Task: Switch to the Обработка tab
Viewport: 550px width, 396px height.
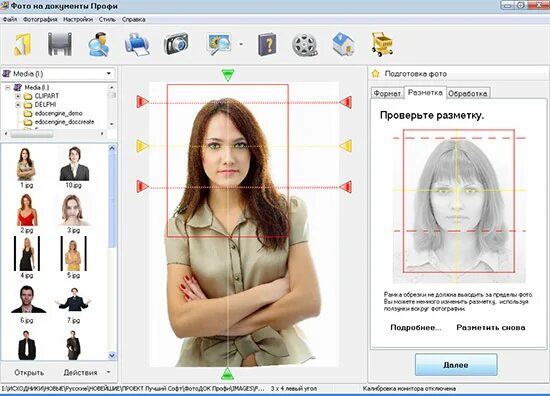Action: (x=468, y=93)
